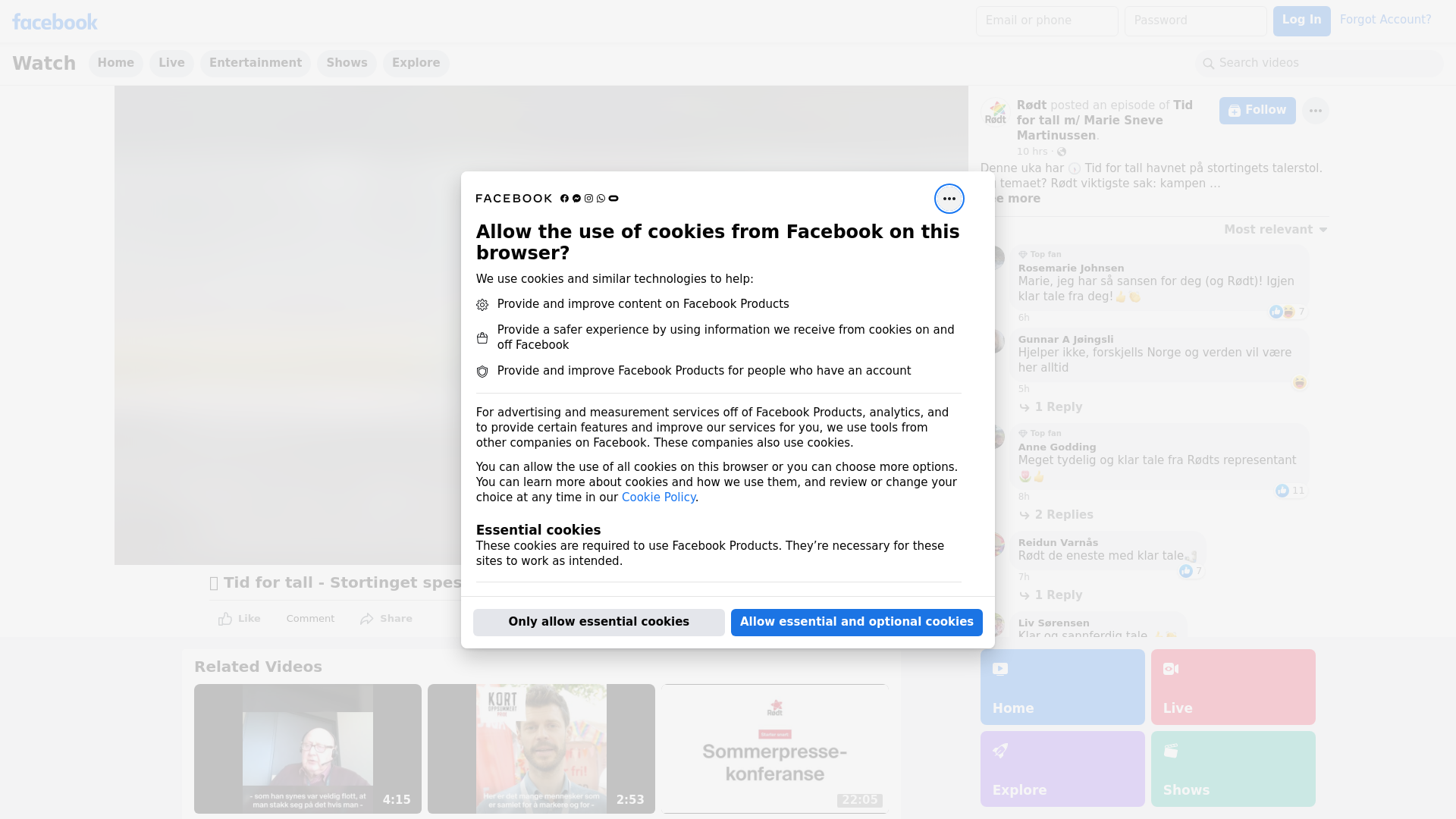
Task: Allow essential and optional cookies
Action: point(856,622)
